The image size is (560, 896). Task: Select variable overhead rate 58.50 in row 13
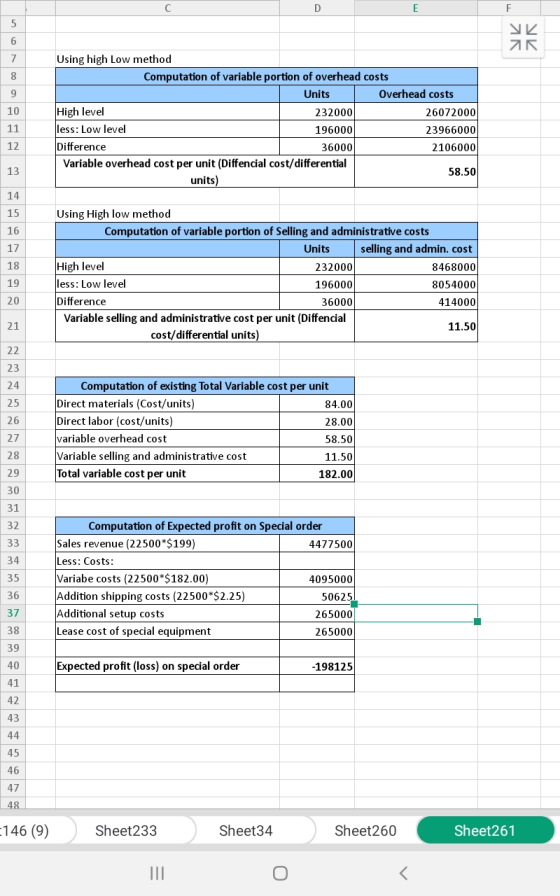[x=416, y=171]
